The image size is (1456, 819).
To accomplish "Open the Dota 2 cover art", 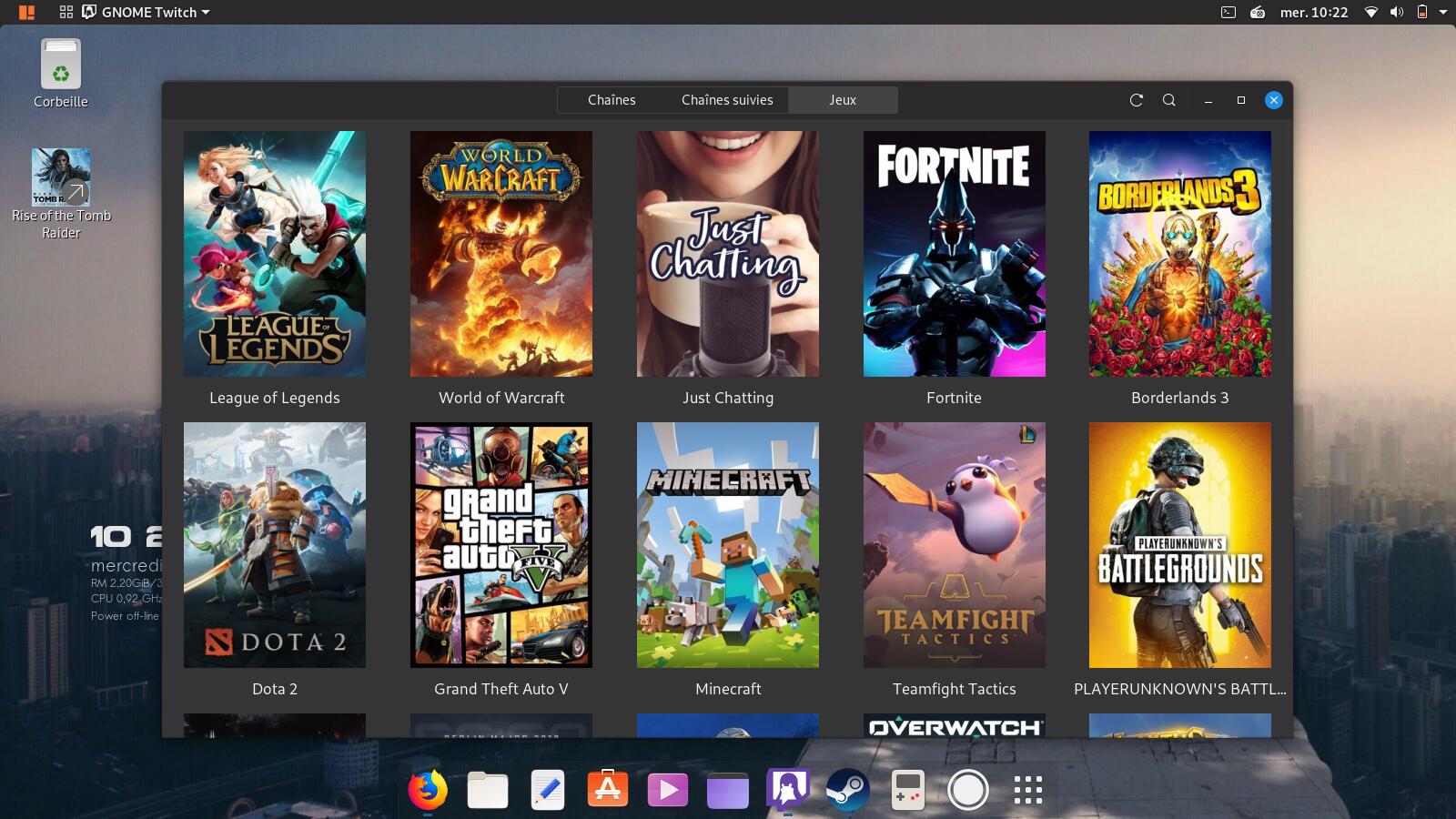I will click(275, 545).
